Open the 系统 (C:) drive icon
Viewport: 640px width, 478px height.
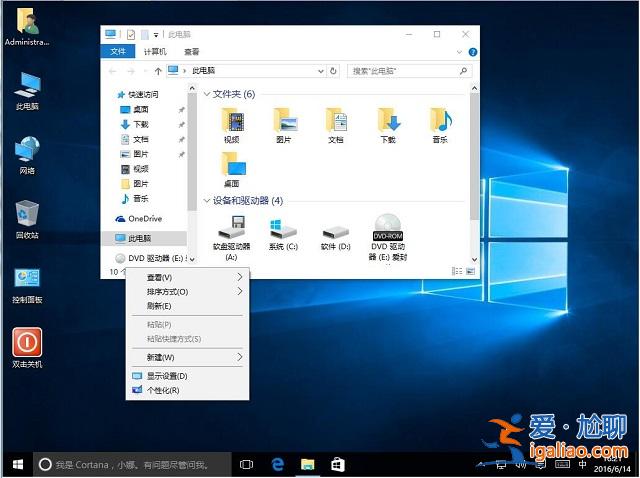click(283, 228)
